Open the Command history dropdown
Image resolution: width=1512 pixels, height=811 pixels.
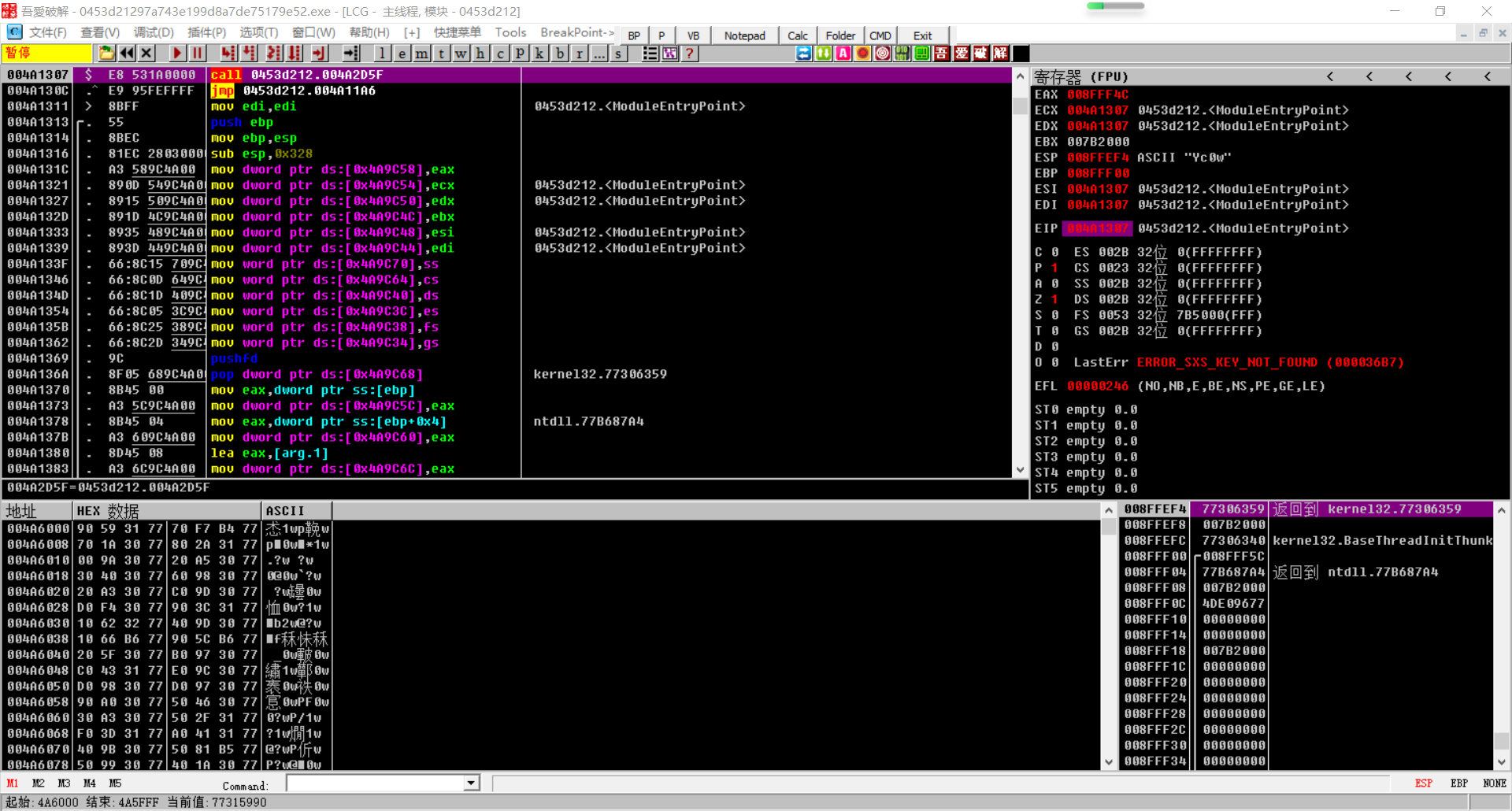[470, 783]
